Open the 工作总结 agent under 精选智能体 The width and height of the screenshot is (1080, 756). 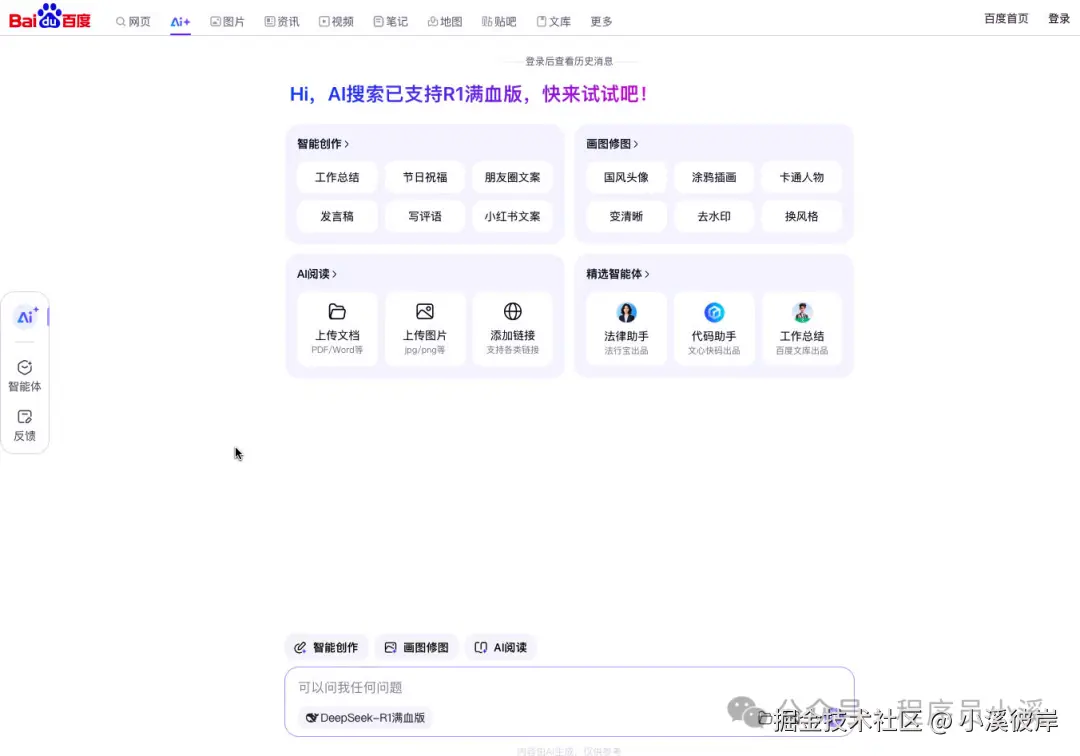[x=801, y=329]
